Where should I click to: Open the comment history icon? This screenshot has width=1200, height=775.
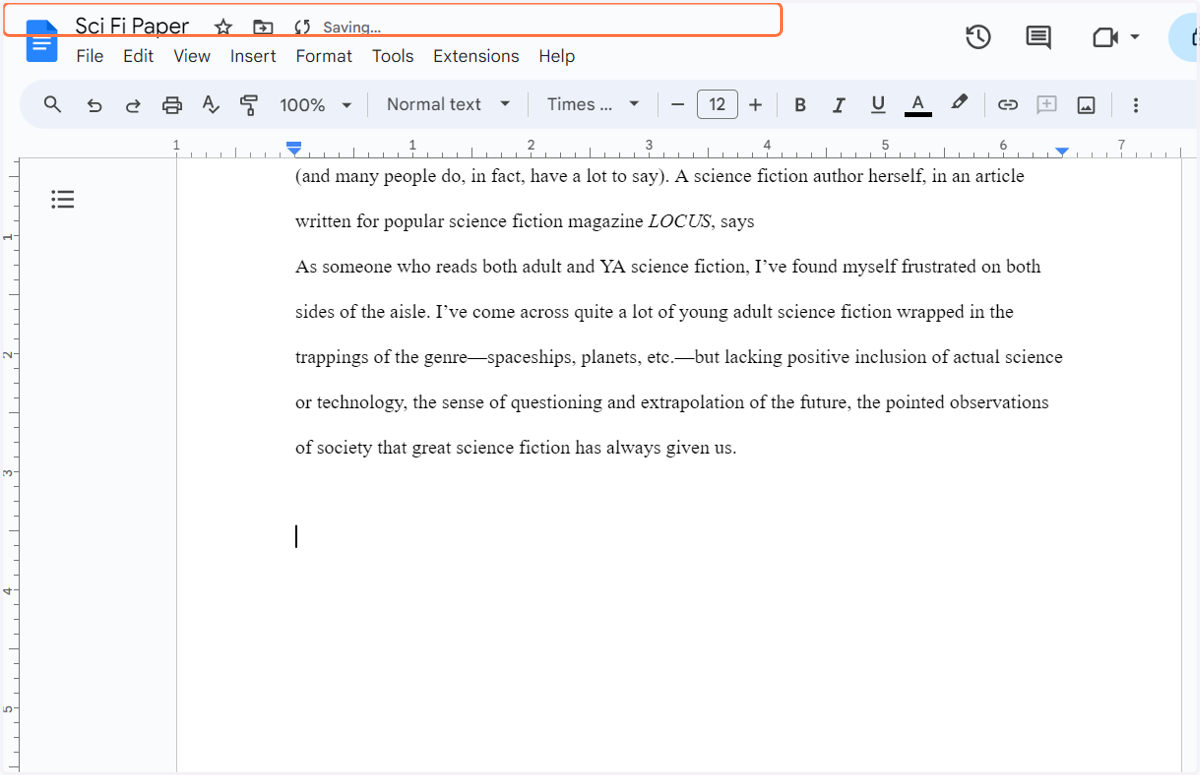click(1038, 38)
